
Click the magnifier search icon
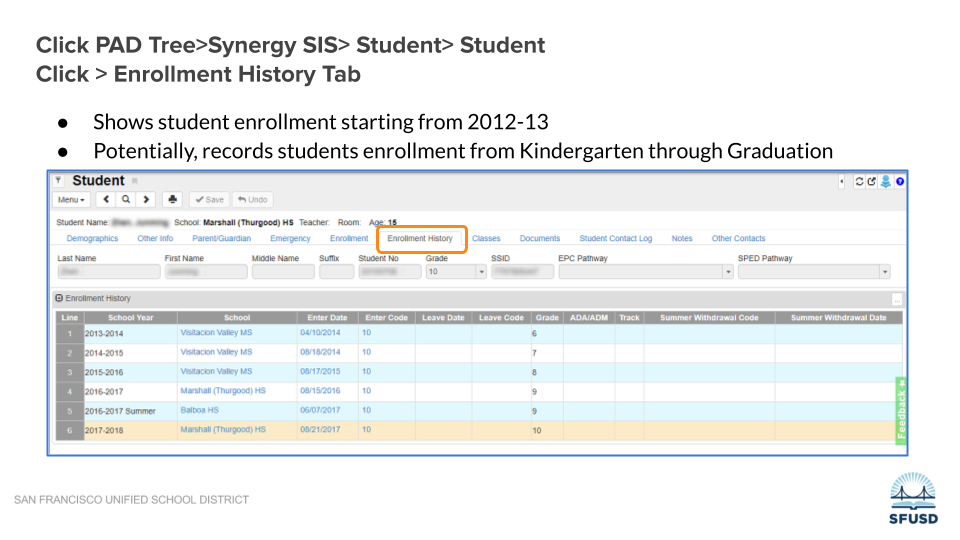(126, 199)
